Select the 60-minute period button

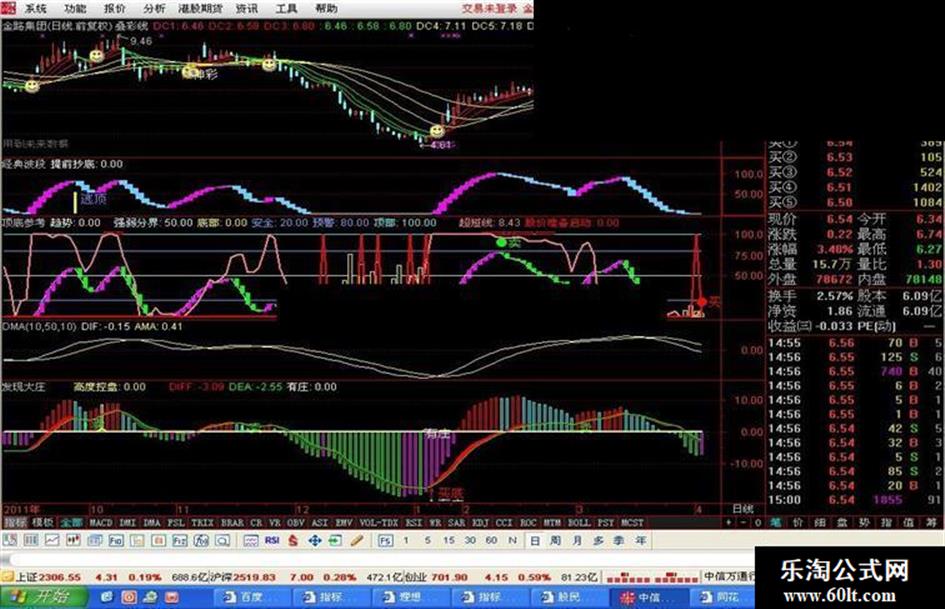(491, 541)
